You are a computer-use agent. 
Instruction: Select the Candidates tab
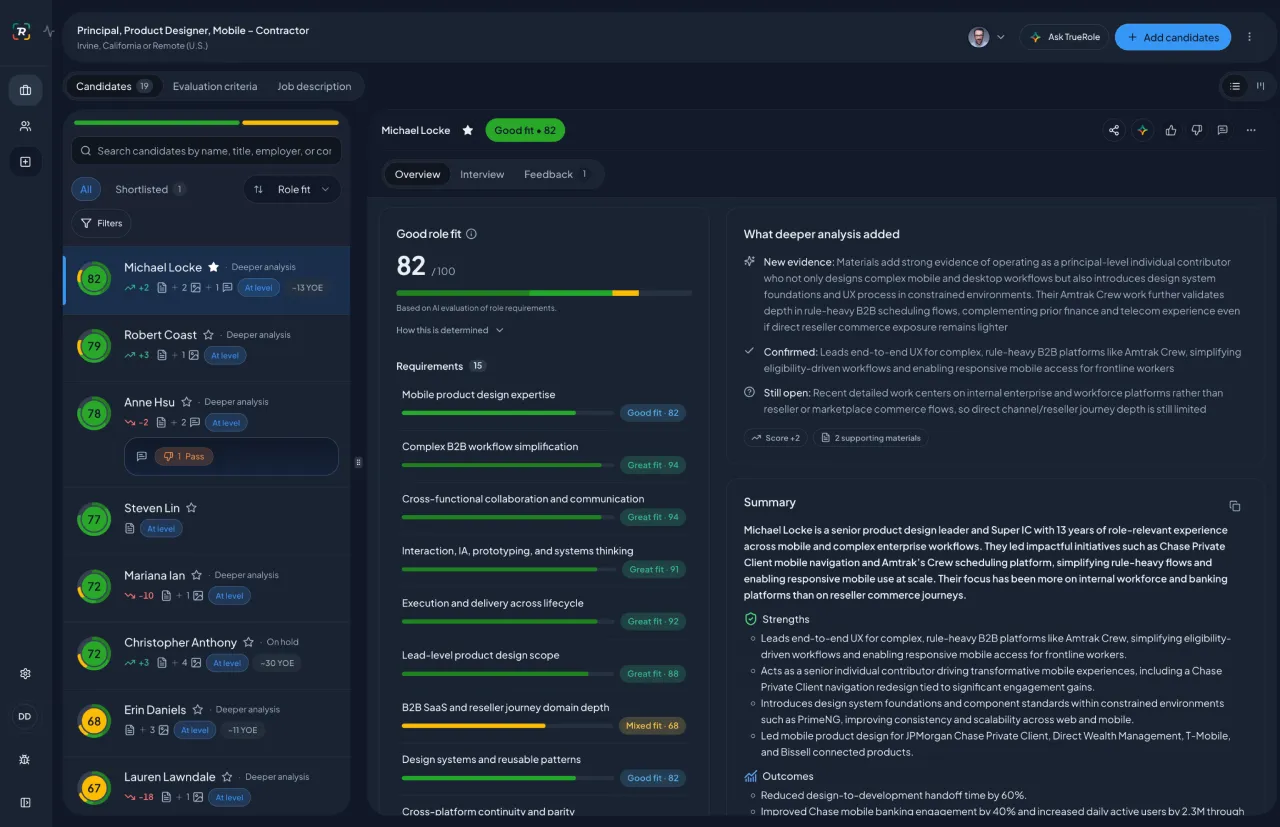tap(113, 86)
